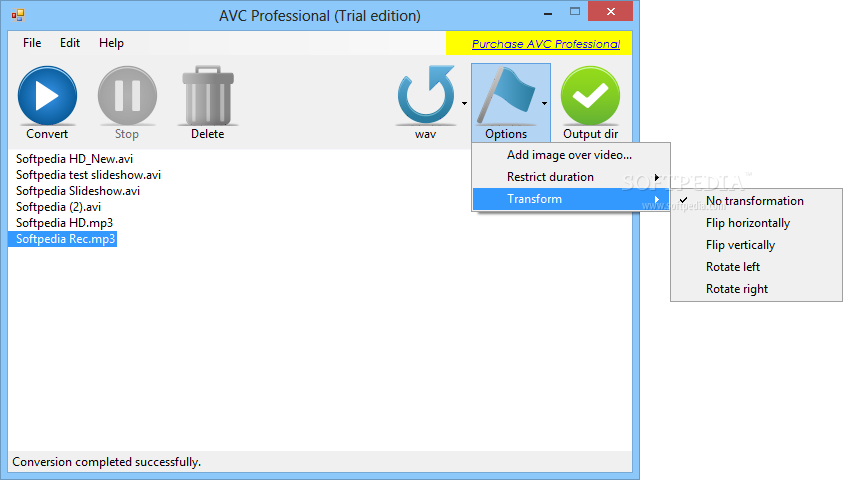Select the checked No transformation option
843x480 pixels.
point(756,200)
